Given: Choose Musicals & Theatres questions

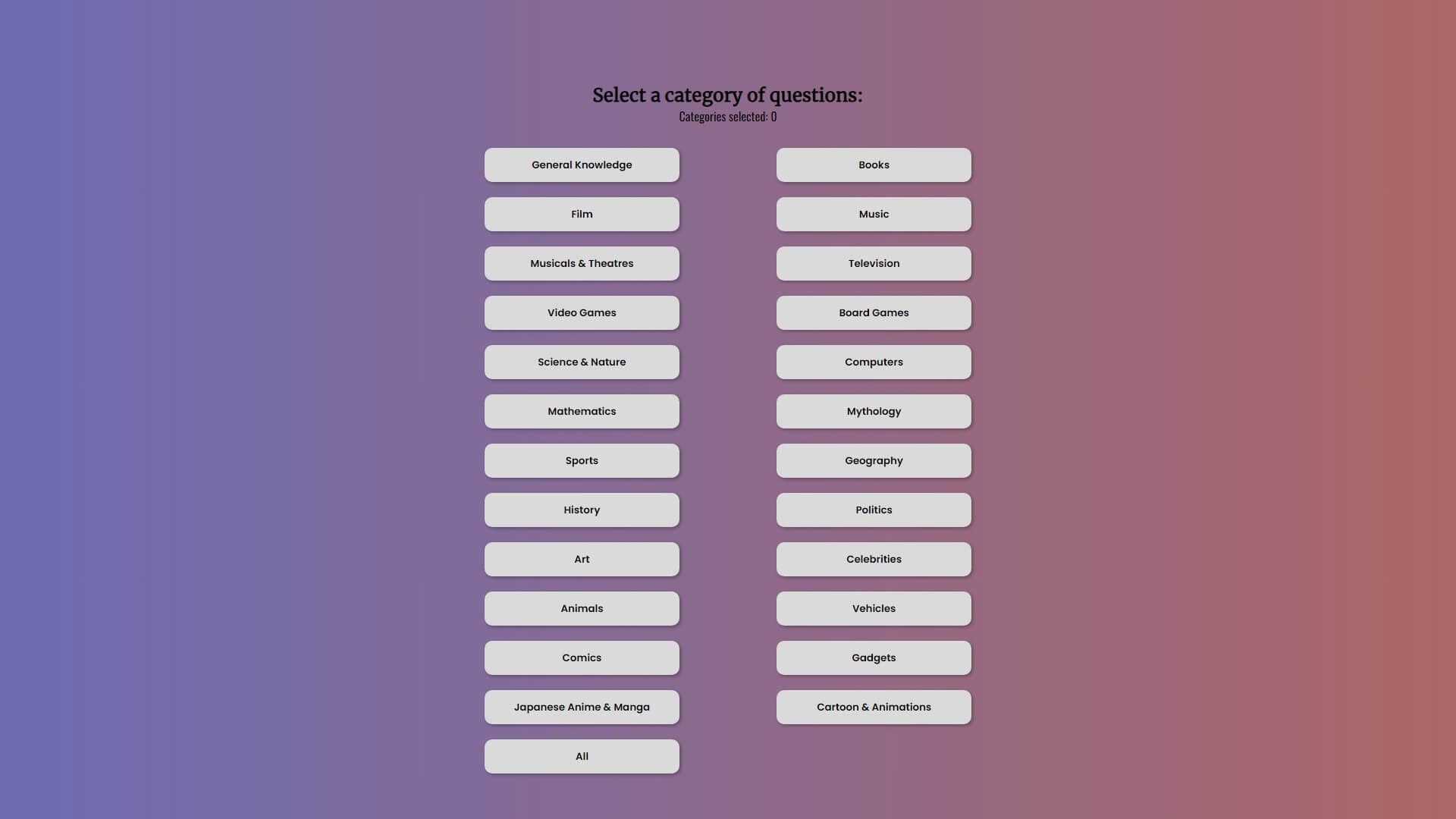Looking at the screenshot, I should pyautogui.click(x=582, y=263).
